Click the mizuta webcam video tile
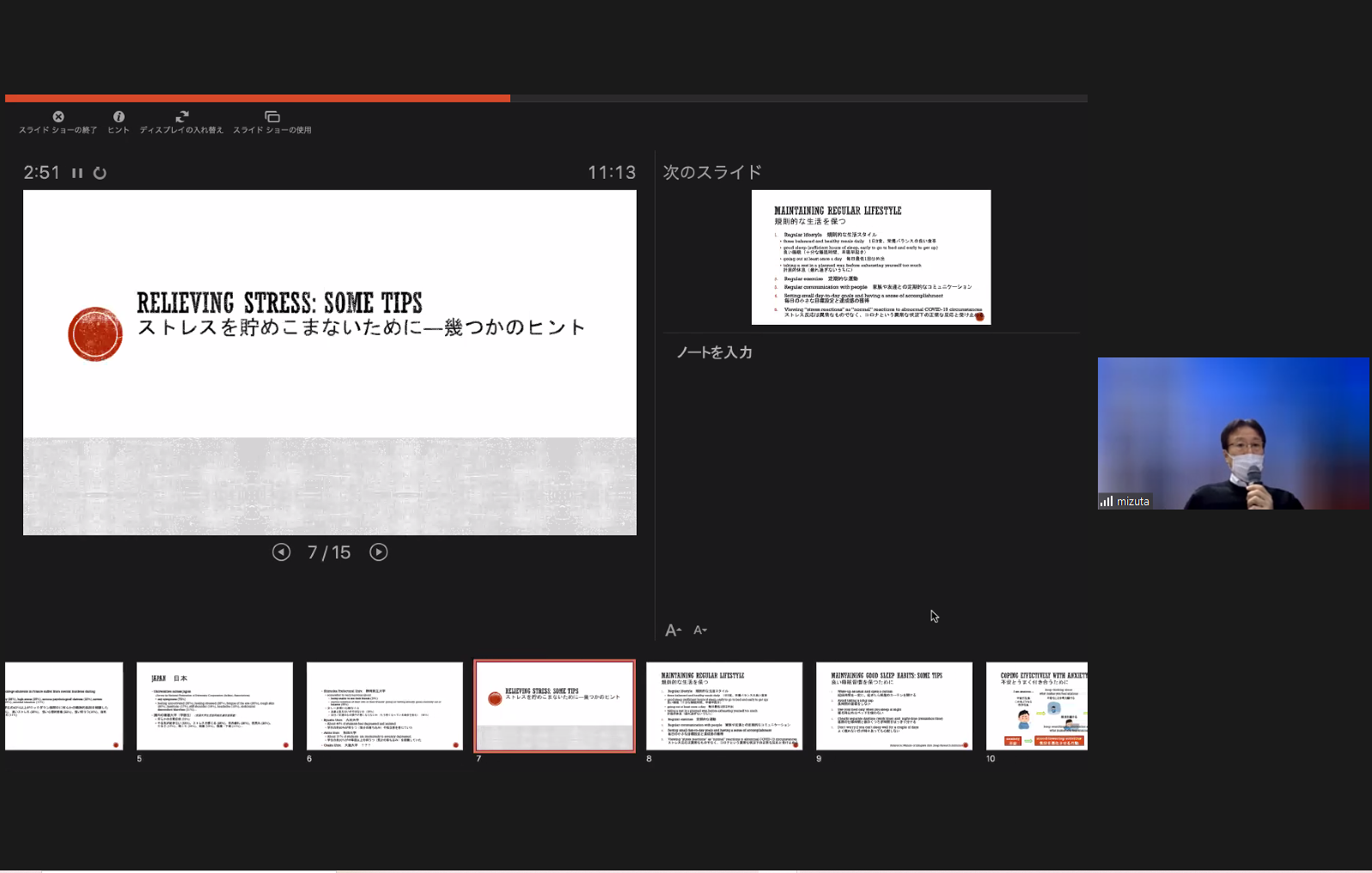The image size is (1372, 873). pos(1233,433)
